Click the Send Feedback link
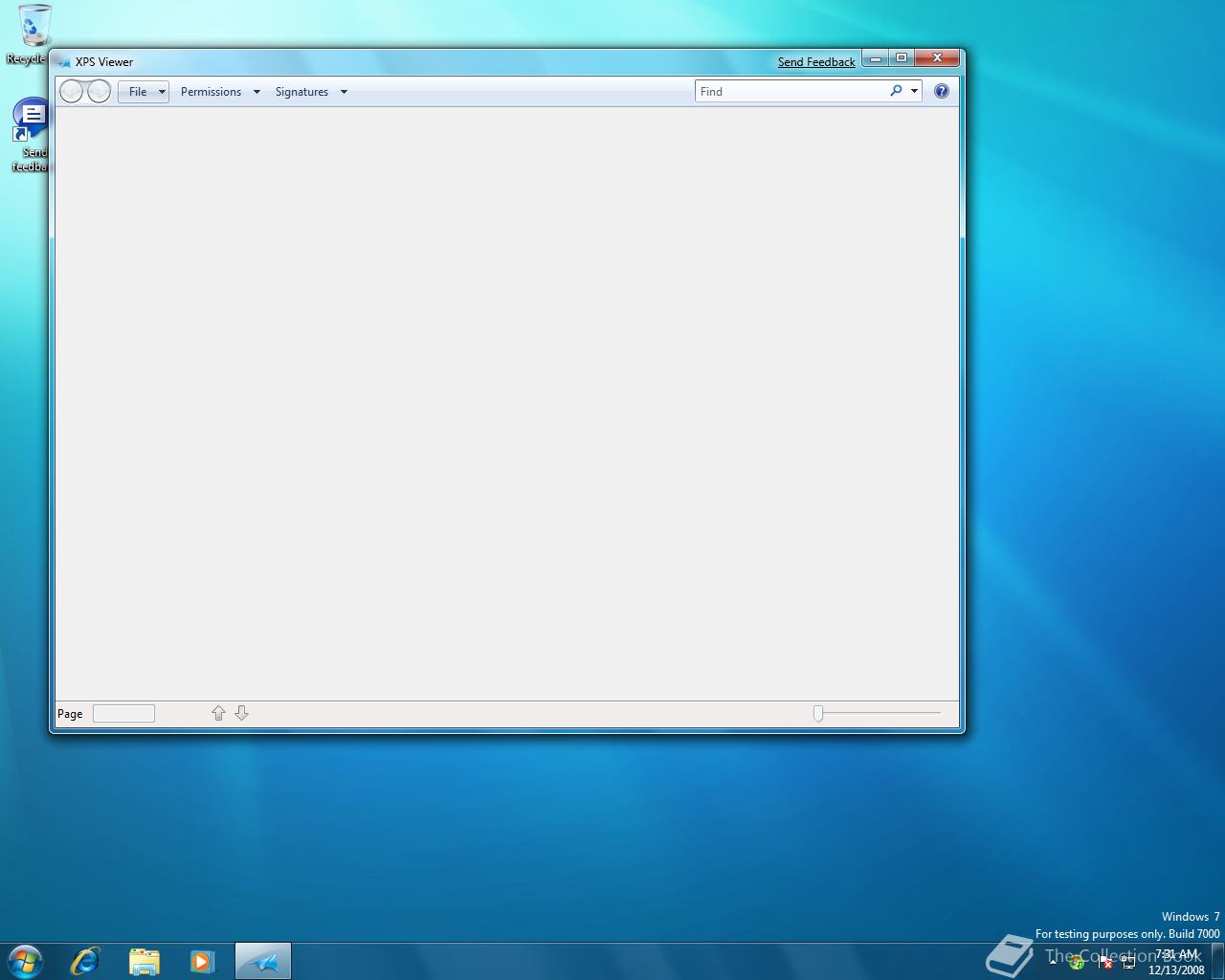1225x980 pixels. [816, 62]
